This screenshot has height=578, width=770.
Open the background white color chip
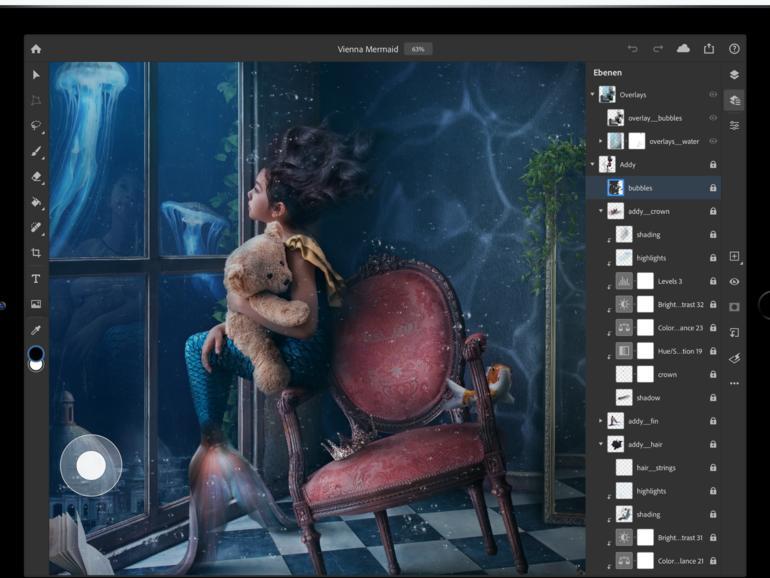tap(36, 366)
